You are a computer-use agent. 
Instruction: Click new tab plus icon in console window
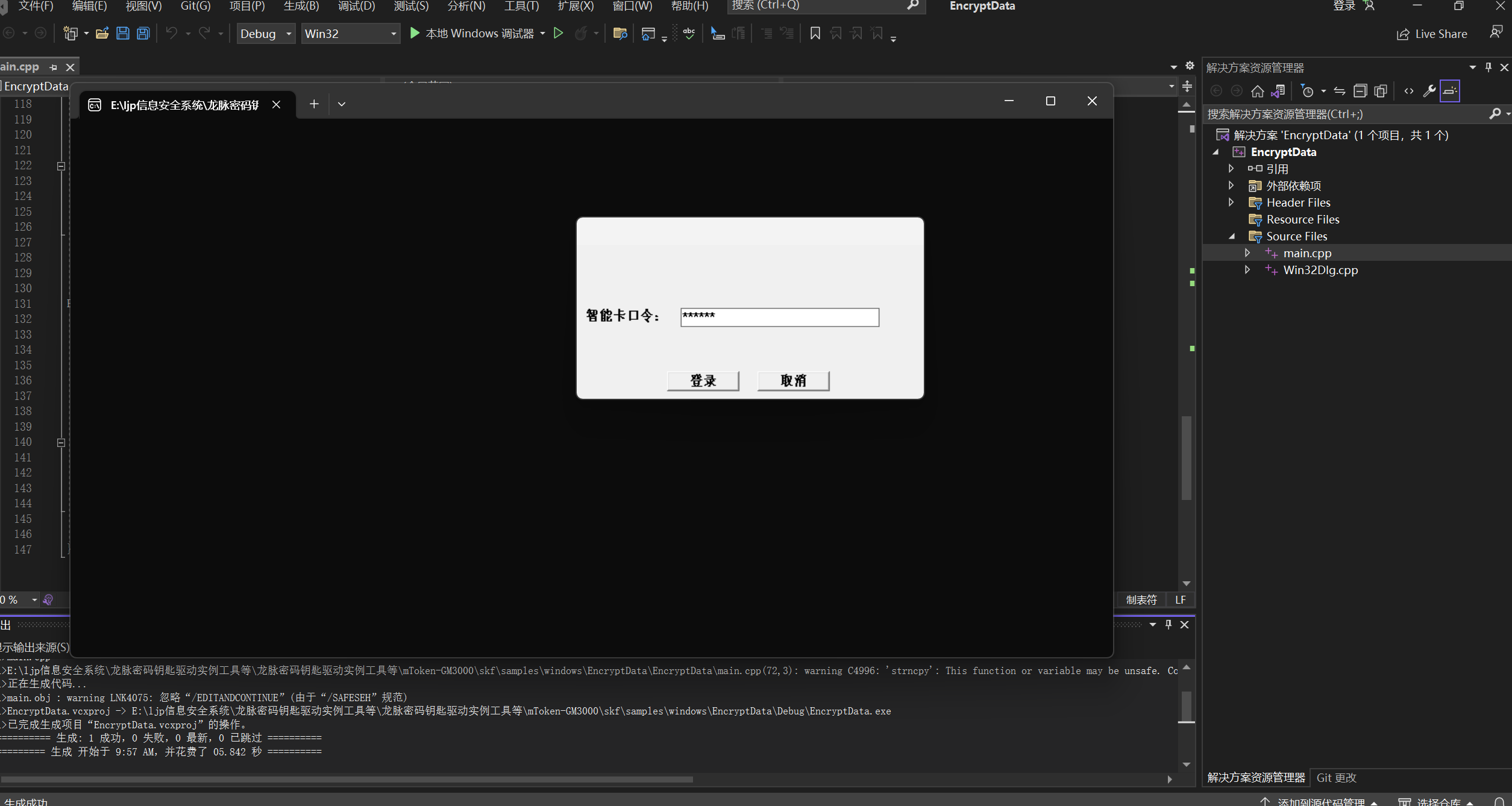tap(314, 104)
